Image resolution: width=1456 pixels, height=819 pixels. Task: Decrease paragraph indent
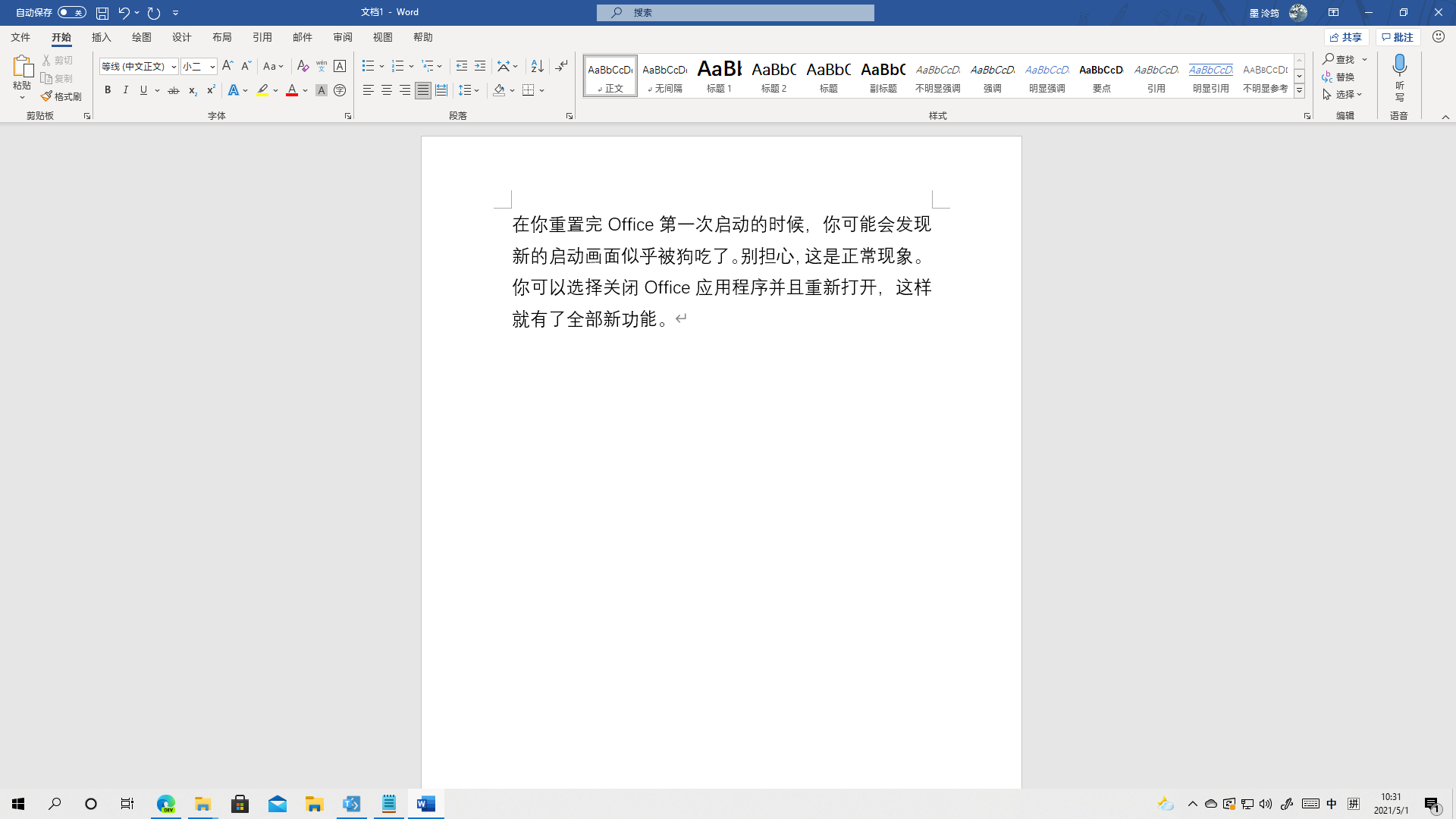462,66
